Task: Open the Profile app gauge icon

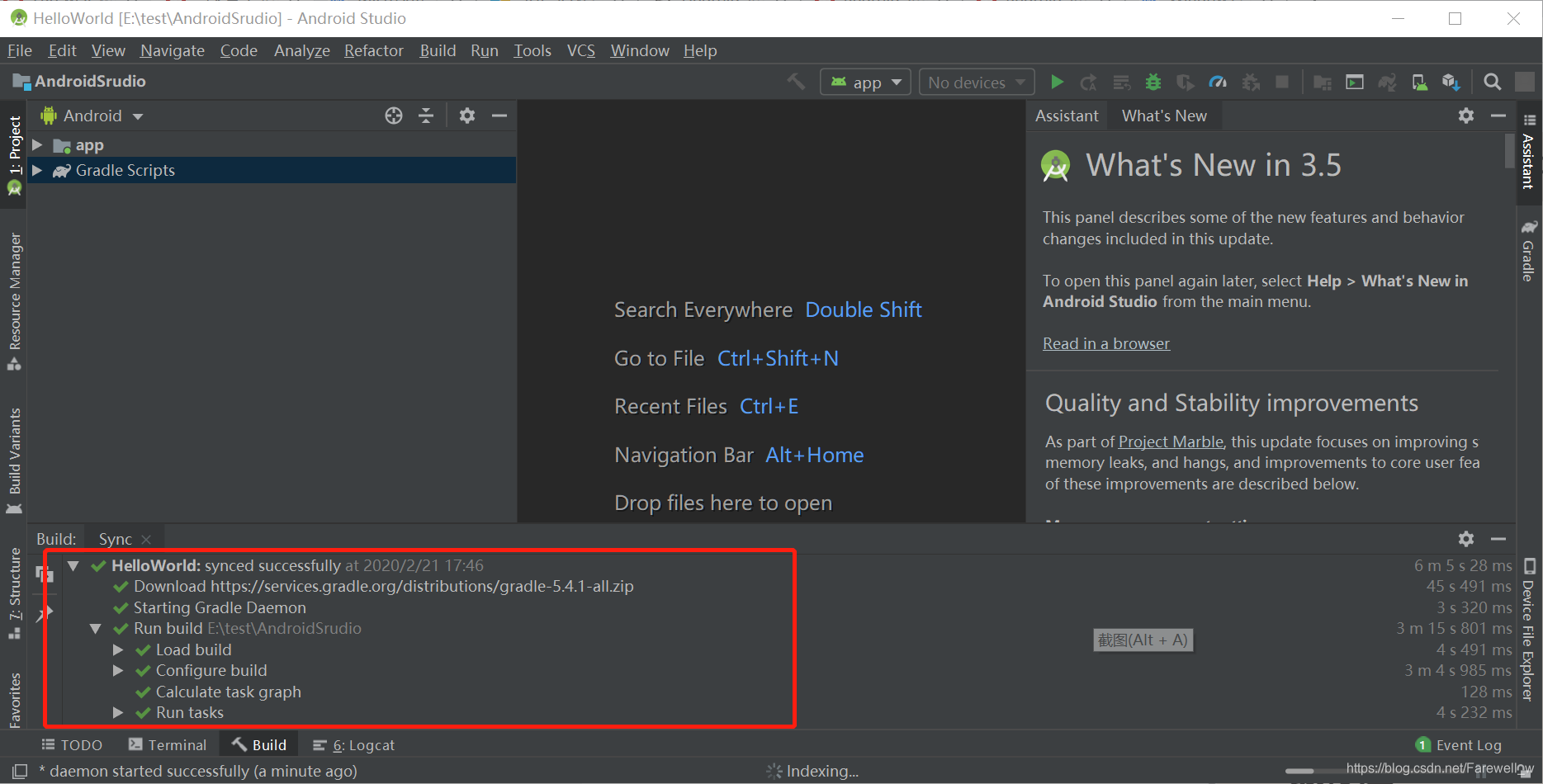Action: 1218,82
